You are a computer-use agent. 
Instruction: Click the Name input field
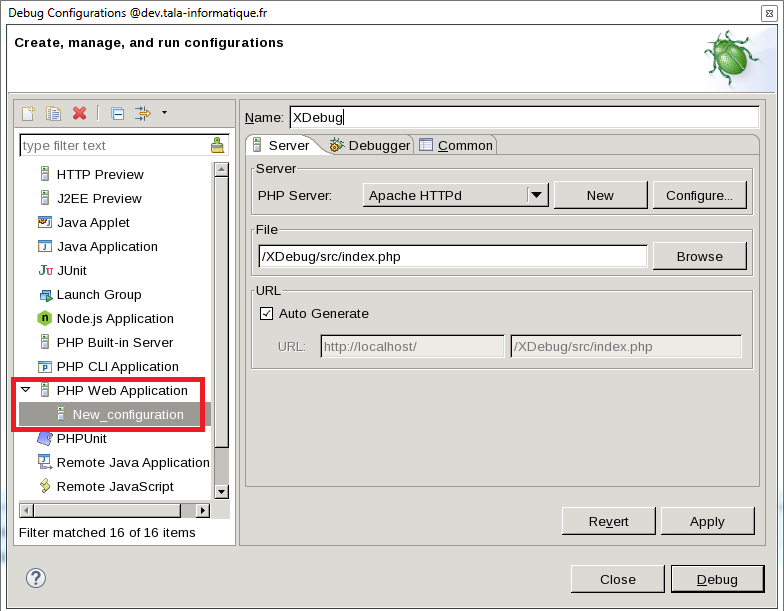(524, 117)
